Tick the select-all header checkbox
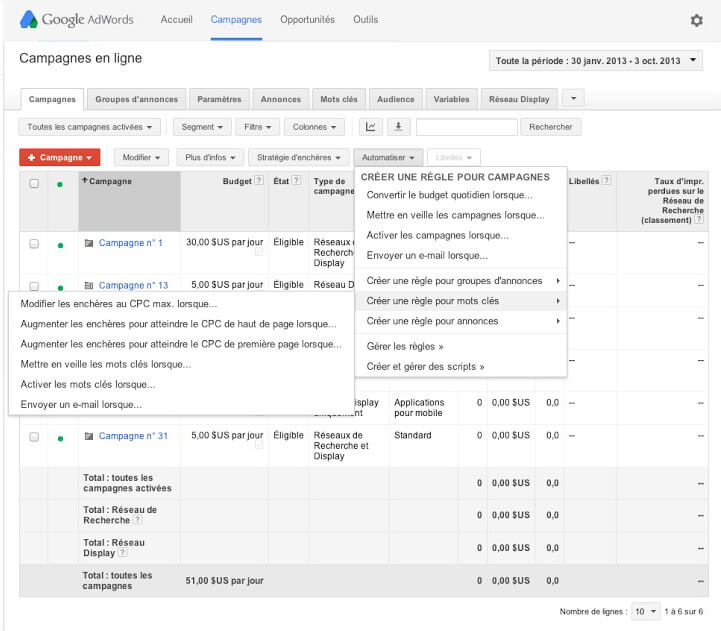 (x=34, y=184)
